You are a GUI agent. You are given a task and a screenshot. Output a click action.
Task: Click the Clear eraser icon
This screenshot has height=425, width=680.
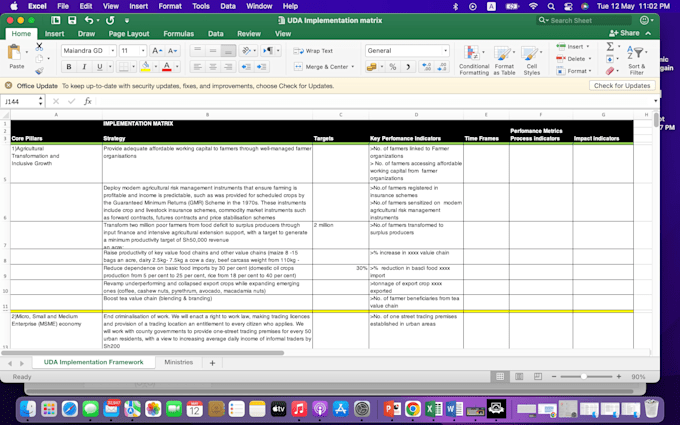tap(610, 71)
